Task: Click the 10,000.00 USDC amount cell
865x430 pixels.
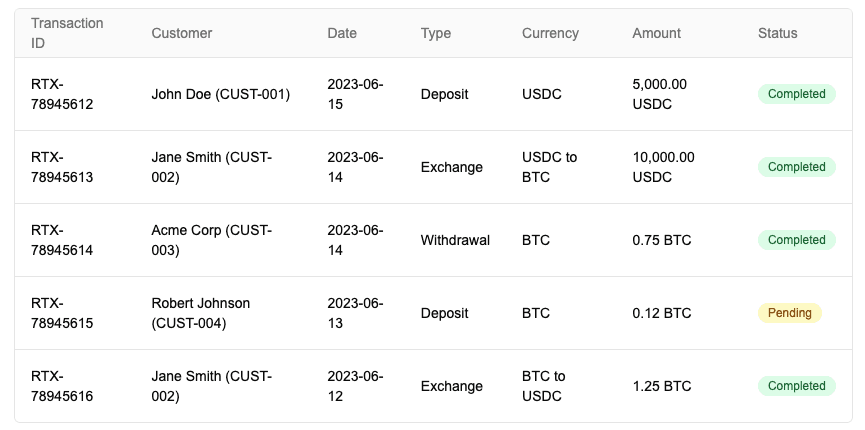Action: pyautogui.click(x=664, y=167)
